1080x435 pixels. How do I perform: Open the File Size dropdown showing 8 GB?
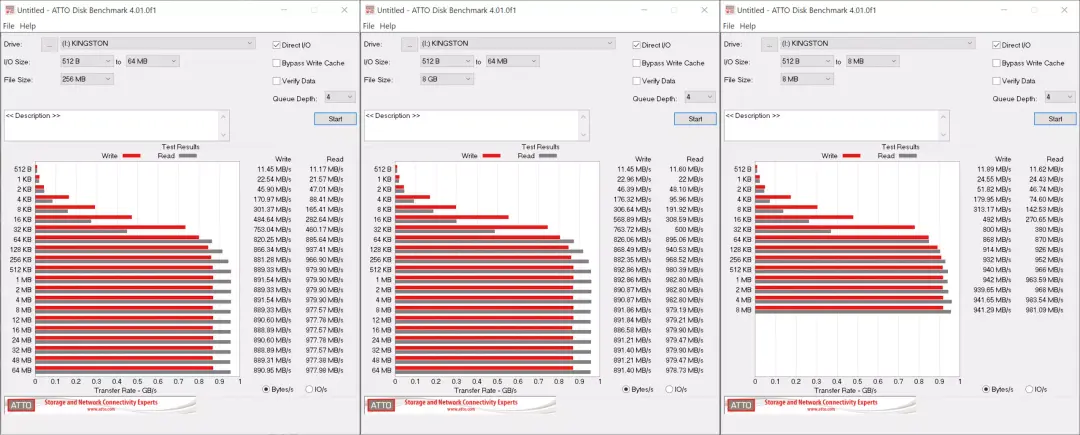tap(448, 79)
